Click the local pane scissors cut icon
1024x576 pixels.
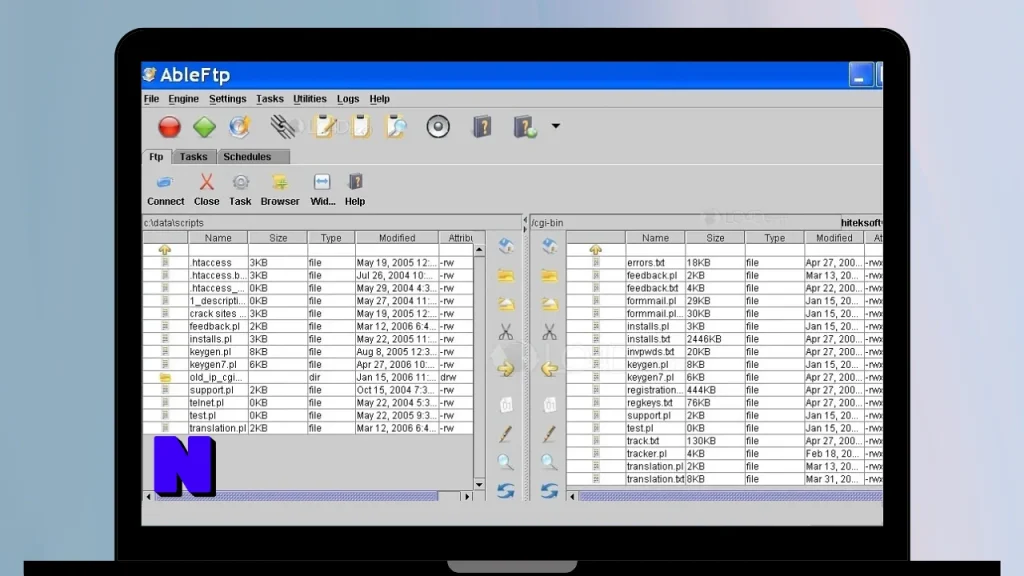coord(505,332)
